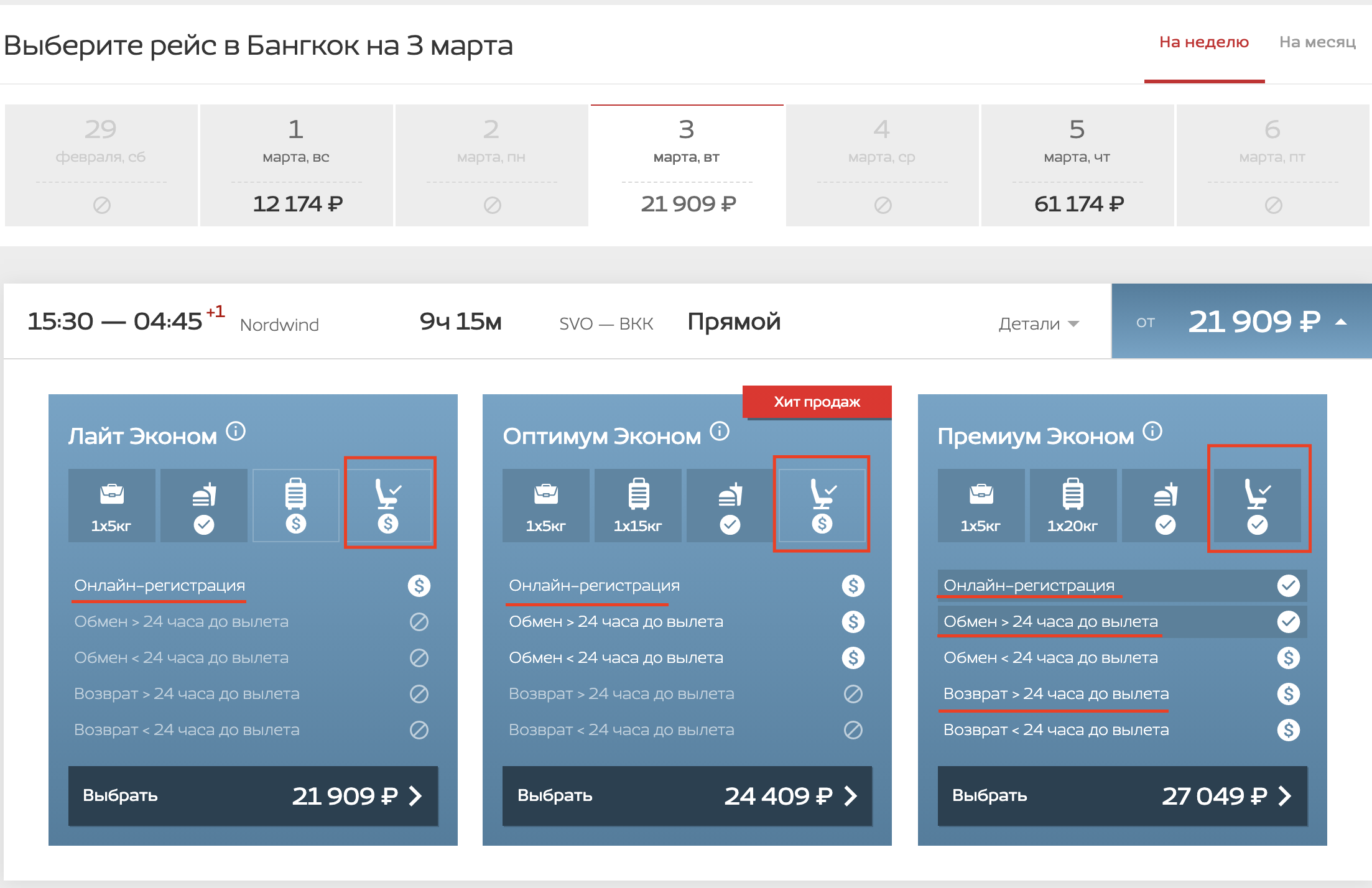Viewport: 1372px width, 888px height.
Task: Click the 9ч 15м duration text
Action: tap(461, 321)
